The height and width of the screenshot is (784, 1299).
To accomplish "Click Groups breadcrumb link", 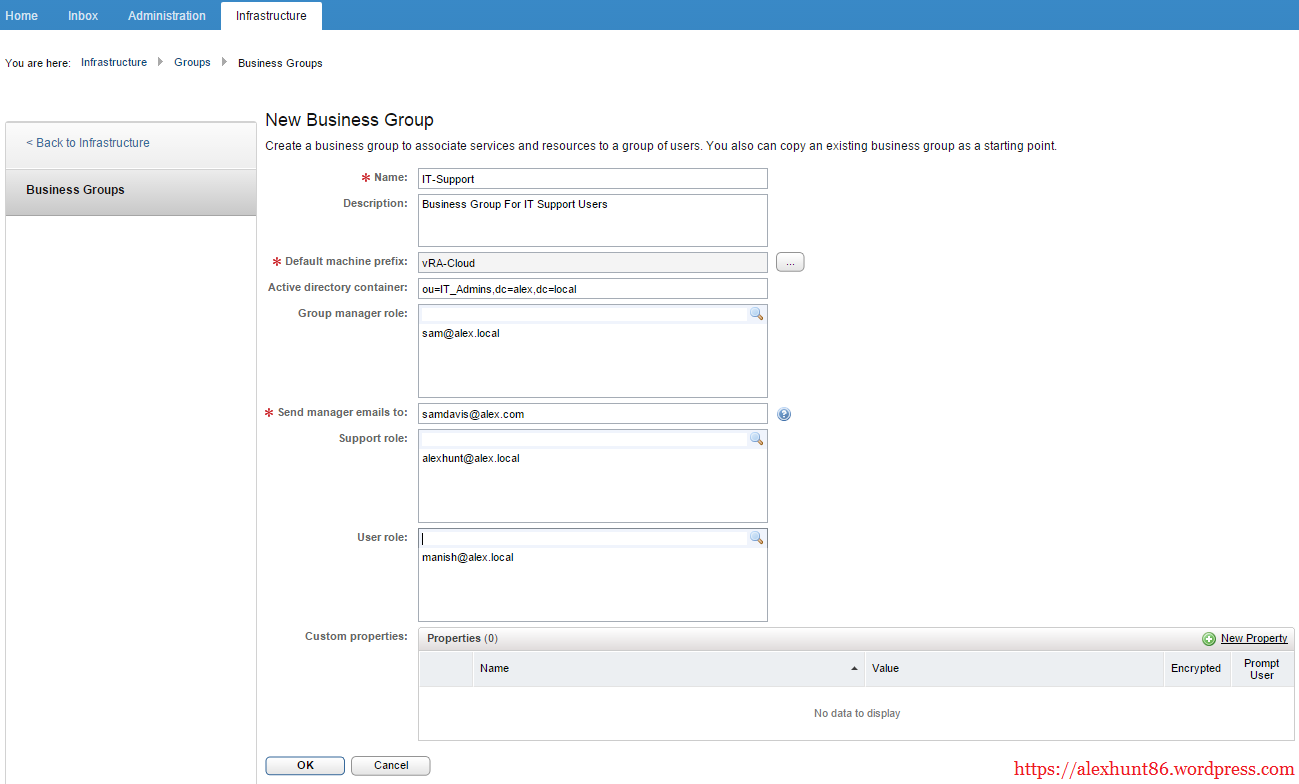I will click(x=192, y=63).
